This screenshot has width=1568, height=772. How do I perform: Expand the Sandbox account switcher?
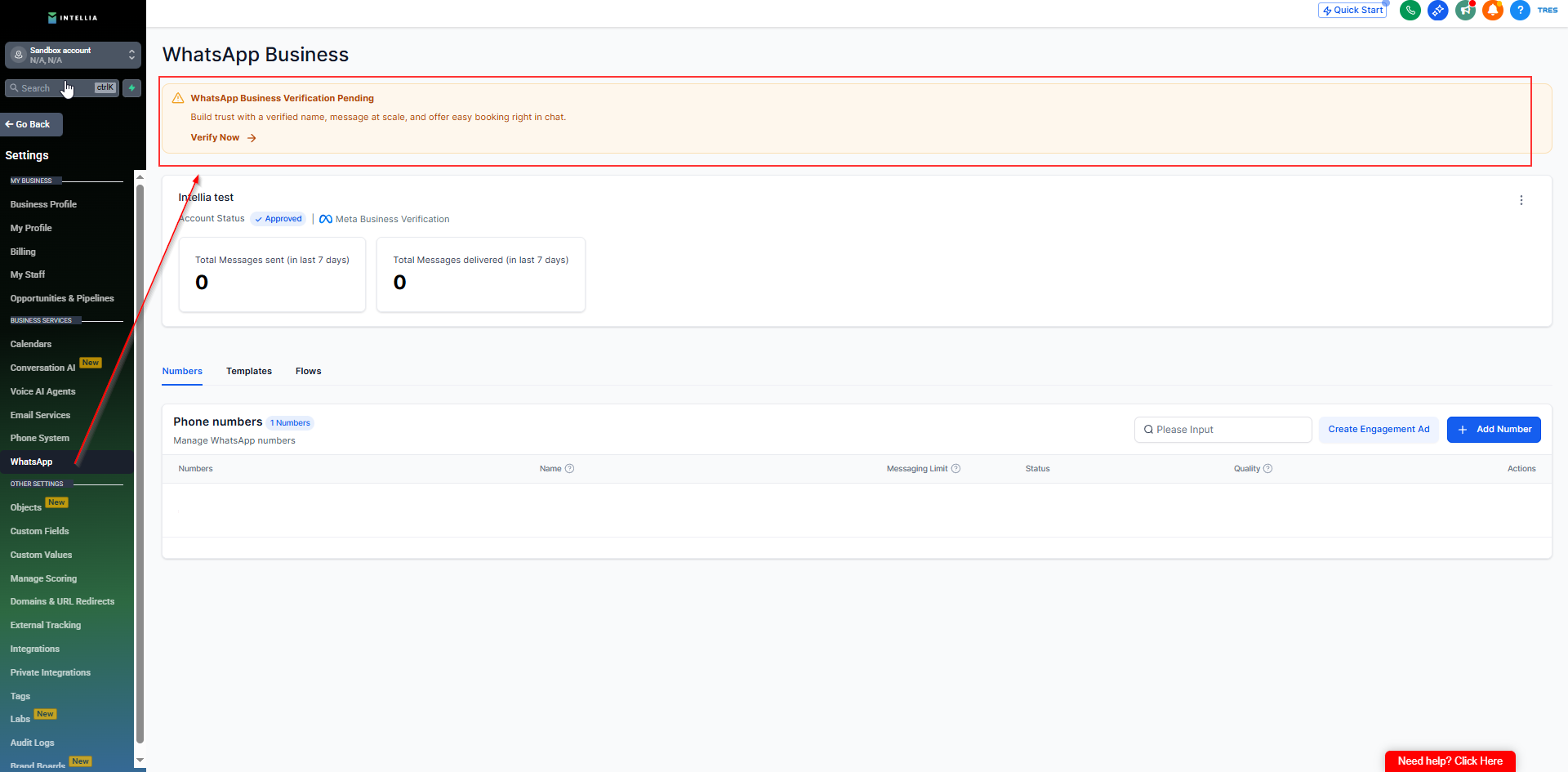pos(131,55)
